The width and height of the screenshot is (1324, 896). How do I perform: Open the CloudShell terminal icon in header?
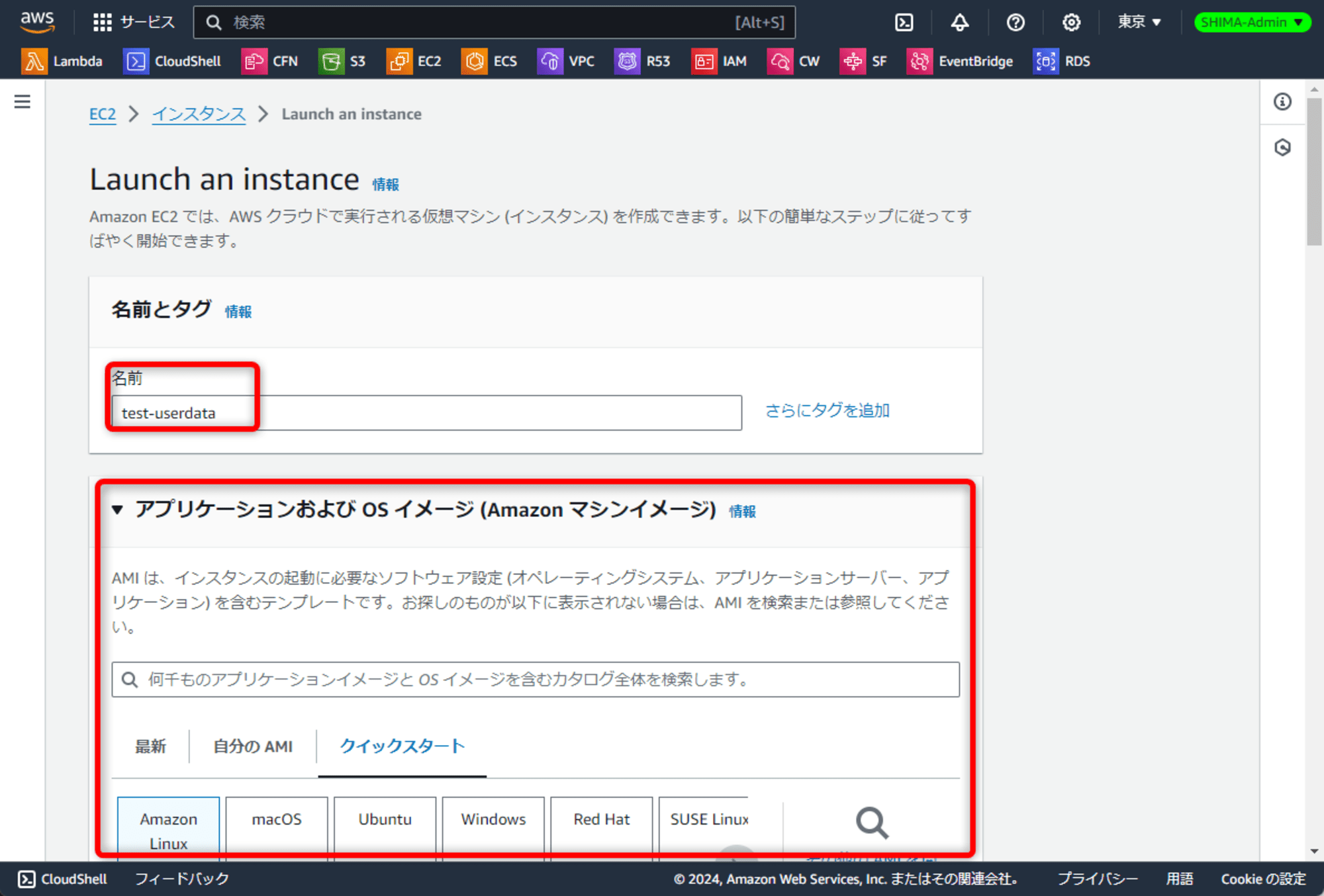click(x=904, y=22)
